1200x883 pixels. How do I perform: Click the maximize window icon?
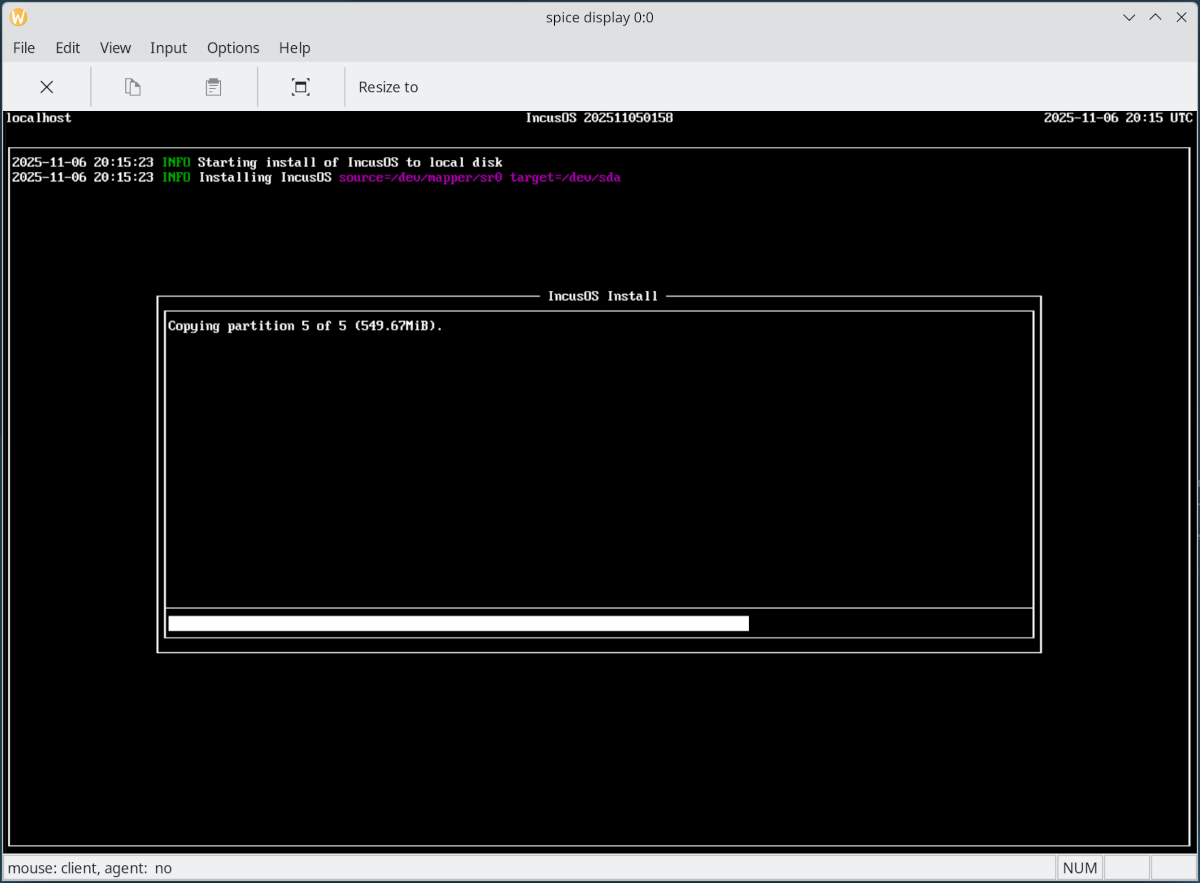tap(1155, 17)
